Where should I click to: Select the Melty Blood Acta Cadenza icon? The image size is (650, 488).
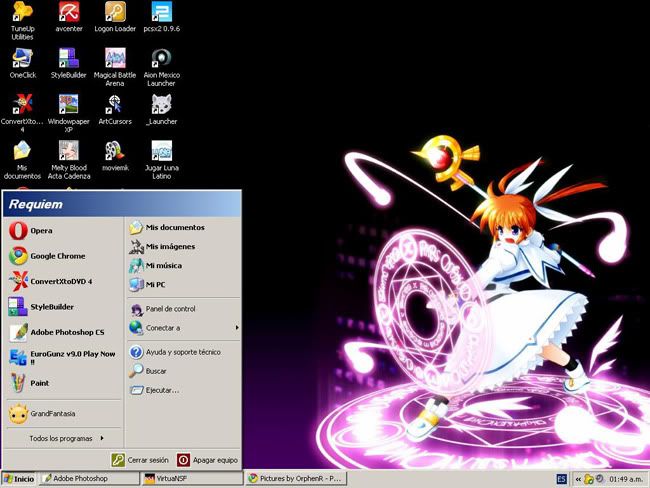[x=69, y=160]
